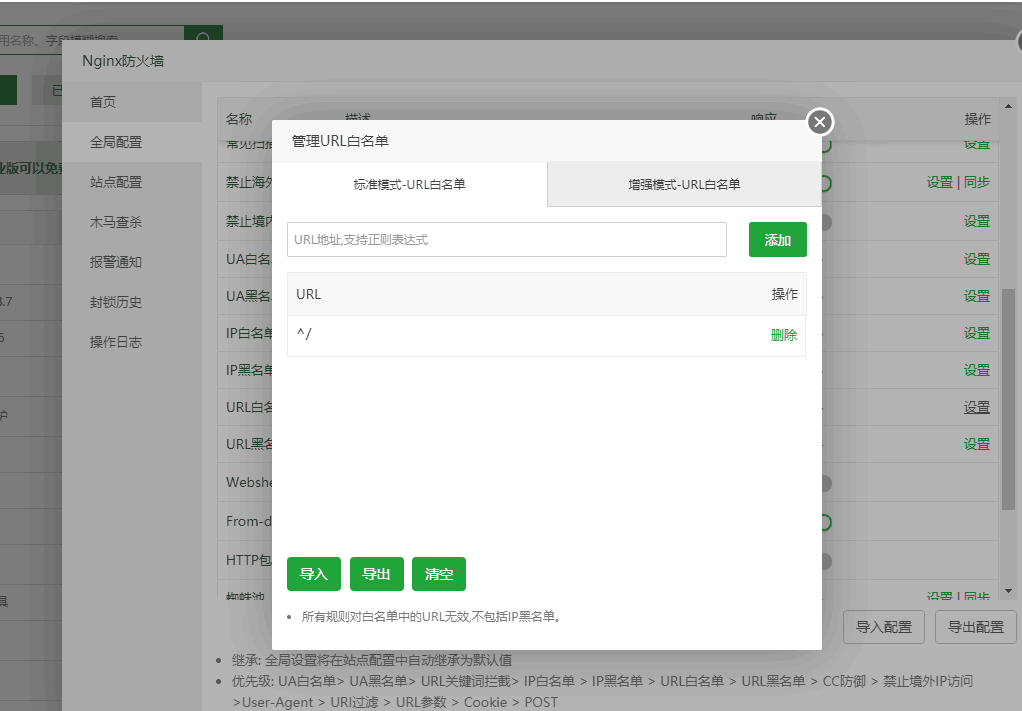Click 设置 in the UA黑名单 row
The image size is (1022, 711).
pos(977,296)
